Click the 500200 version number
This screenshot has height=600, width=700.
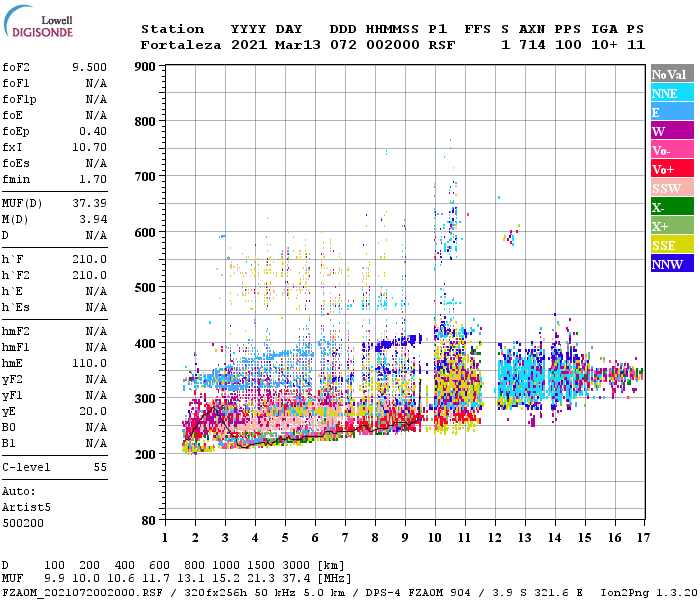(x=23, y=523)
